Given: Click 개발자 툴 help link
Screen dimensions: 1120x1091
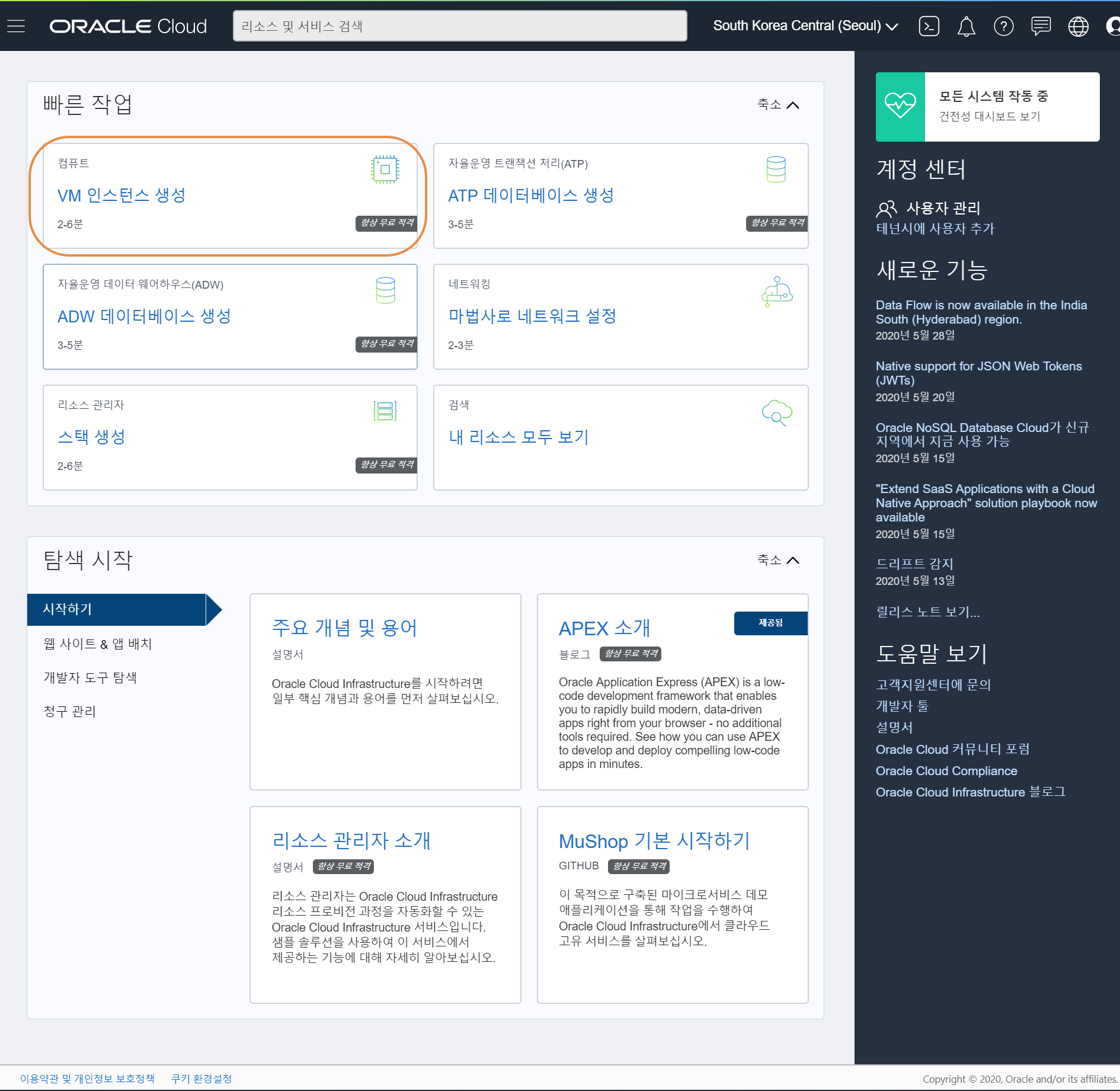Looking at the screenshot, I should point(902,706).
